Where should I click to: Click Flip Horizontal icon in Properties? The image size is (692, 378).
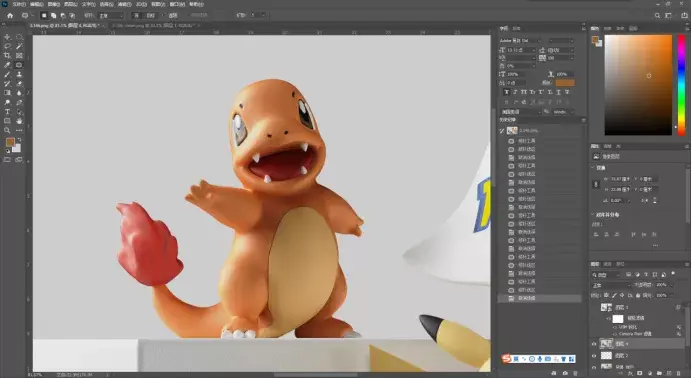click(644, 200)
